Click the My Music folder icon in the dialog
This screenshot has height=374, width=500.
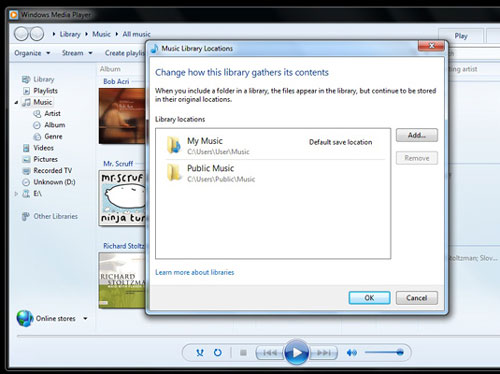pyautogui.click(x=174, y=145)
